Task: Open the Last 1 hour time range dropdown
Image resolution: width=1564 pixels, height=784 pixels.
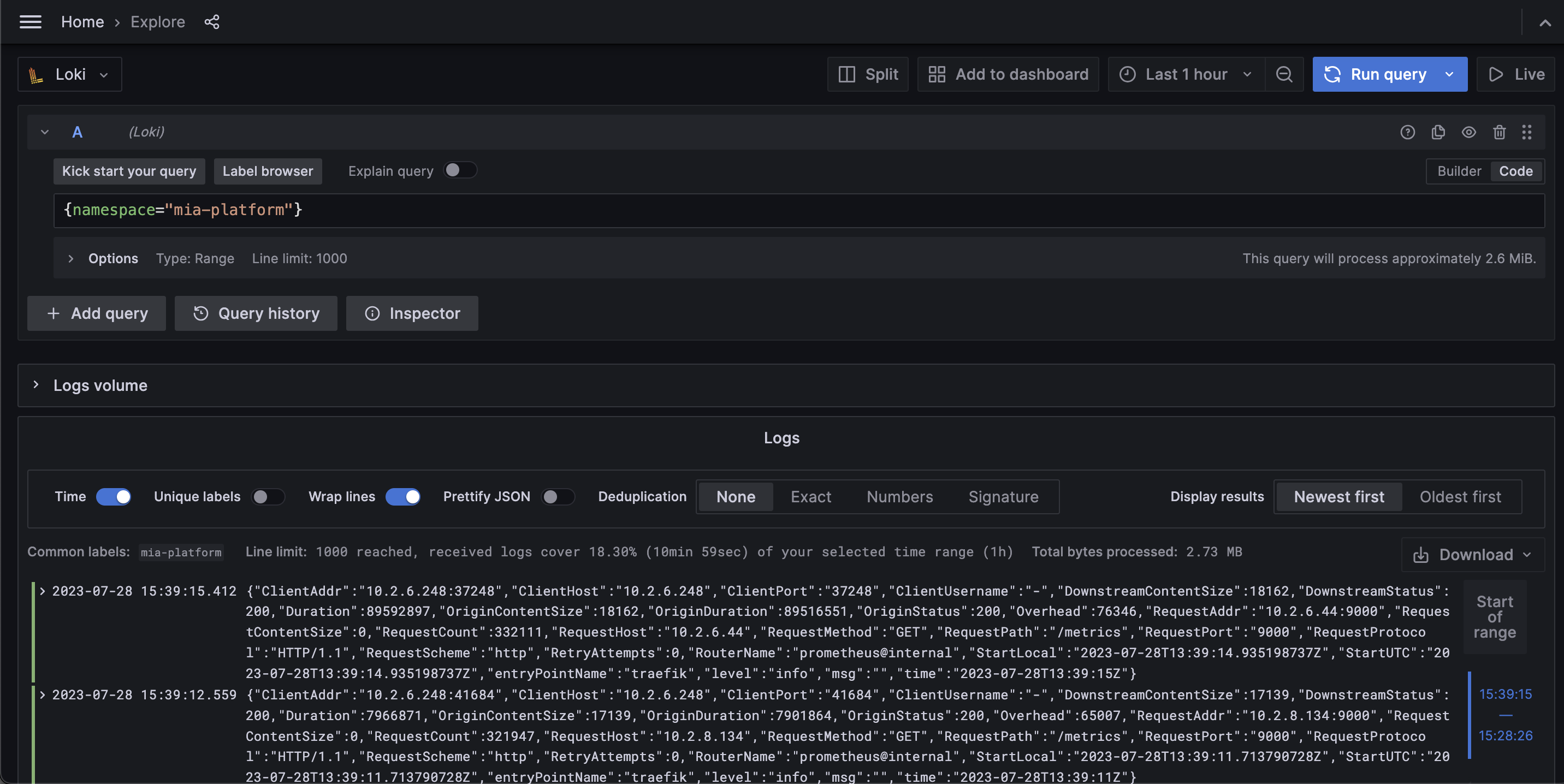Action: pyautogui.click(x=1184, y=74)
